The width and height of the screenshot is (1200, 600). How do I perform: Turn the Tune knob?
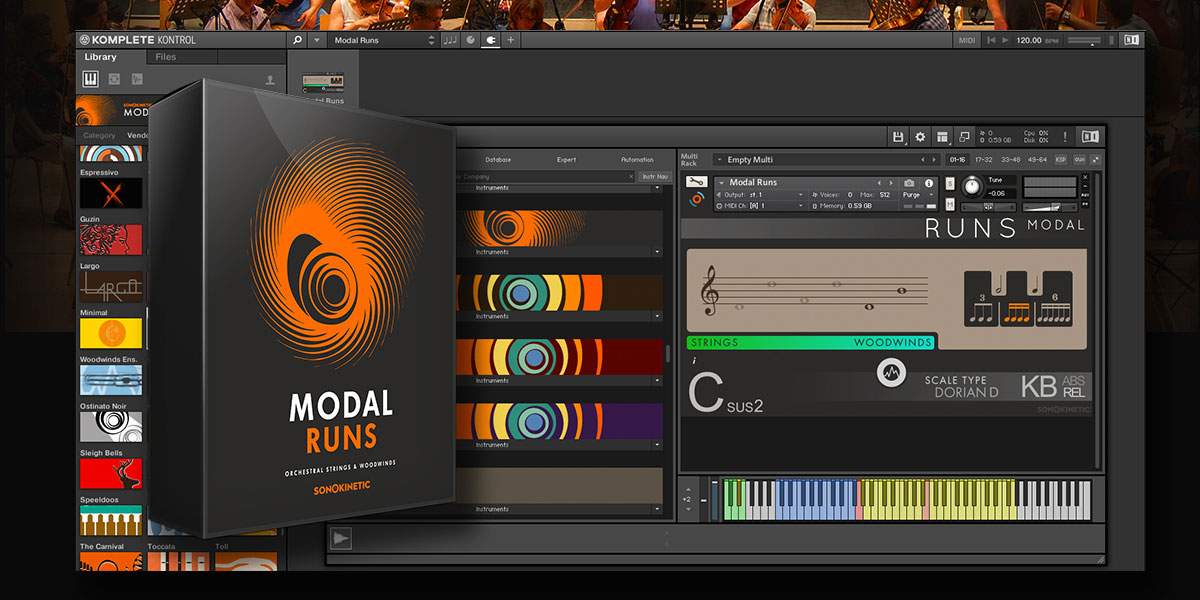click(970, 187)
